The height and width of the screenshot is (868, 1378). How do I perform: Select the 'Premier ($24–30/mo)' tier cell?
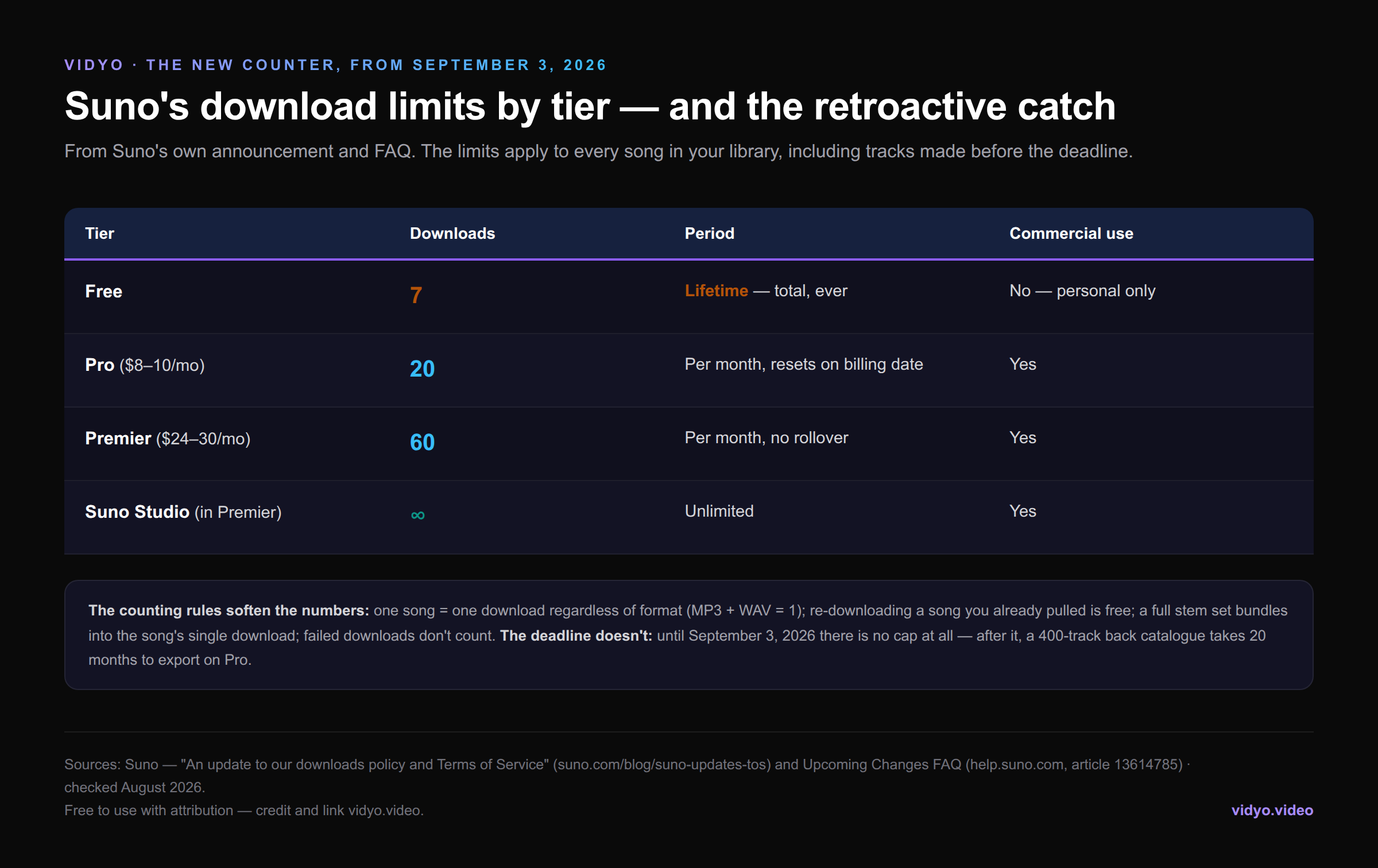(168, 438)
